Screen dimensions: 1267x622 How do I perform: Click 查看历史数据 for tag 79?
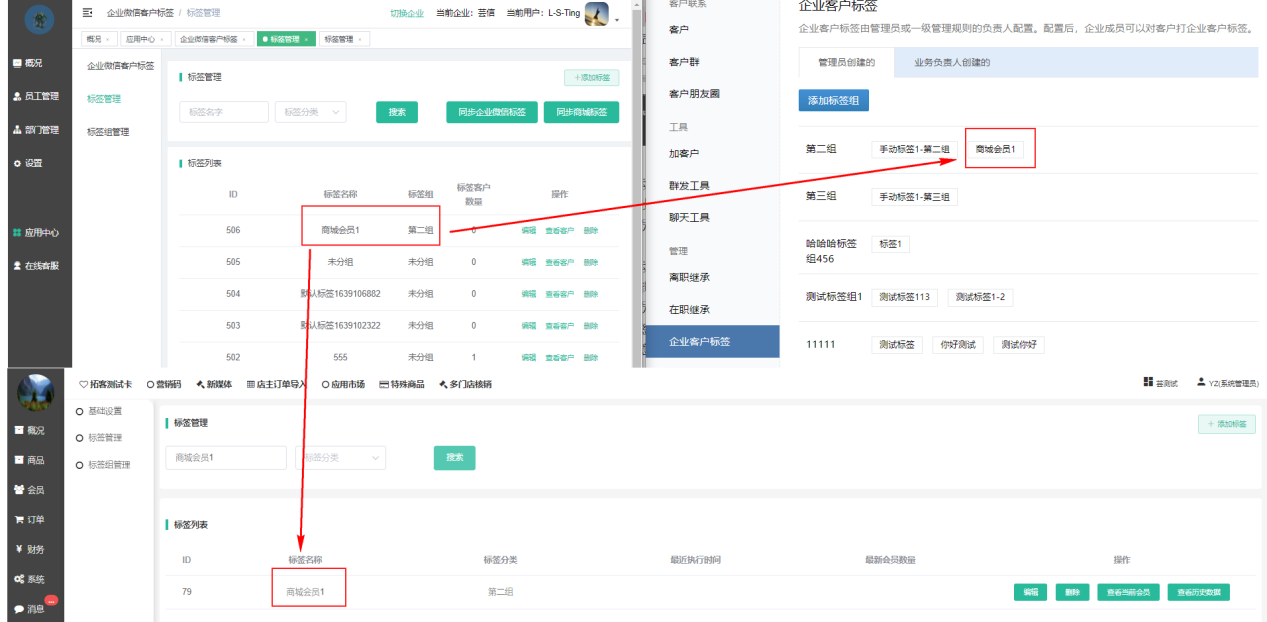(x=1198, y=592)
